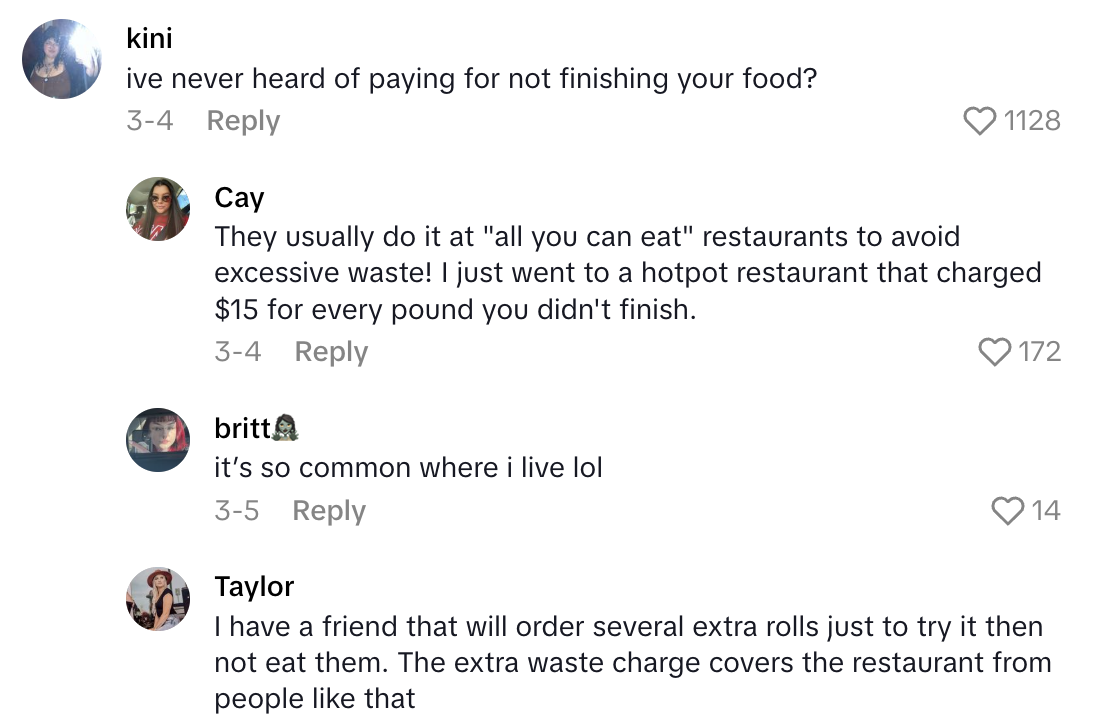Click the zombie emoji in britt's username
This screenshot has height=724, width=1104.
point(285,426)
